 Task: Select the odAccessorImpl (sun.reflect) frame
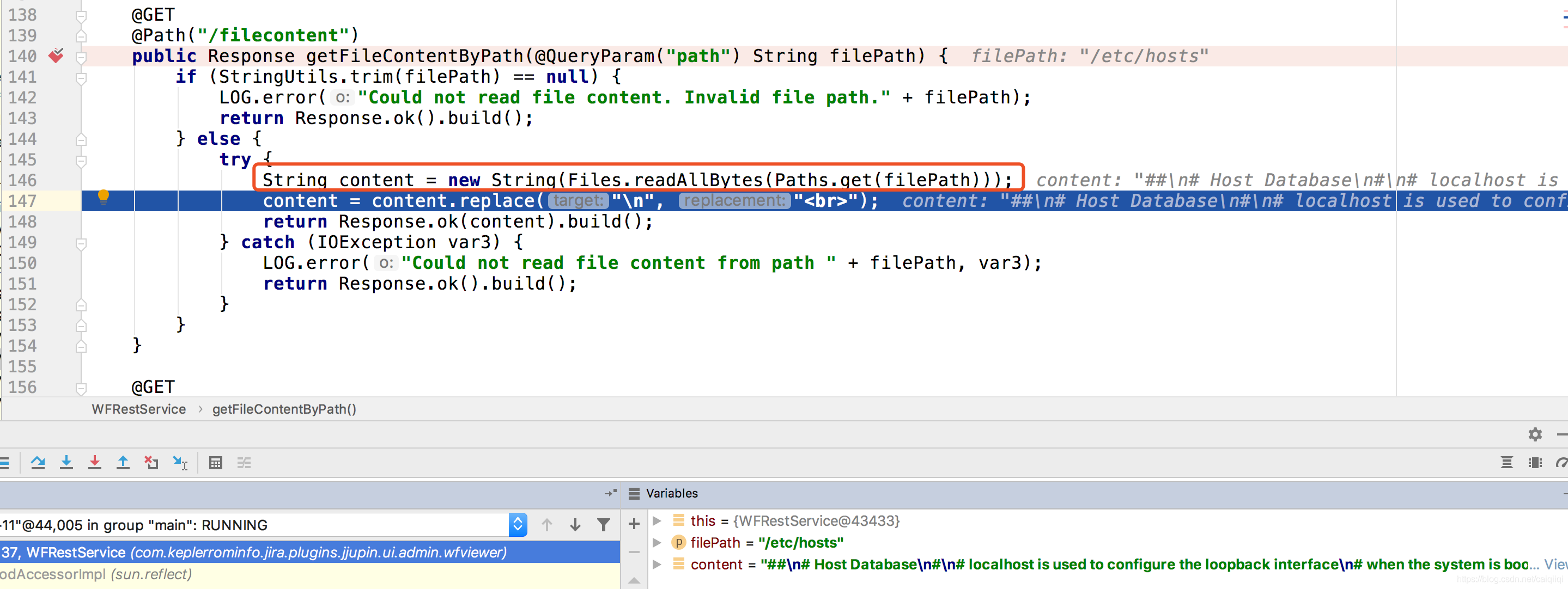point(310,574)
